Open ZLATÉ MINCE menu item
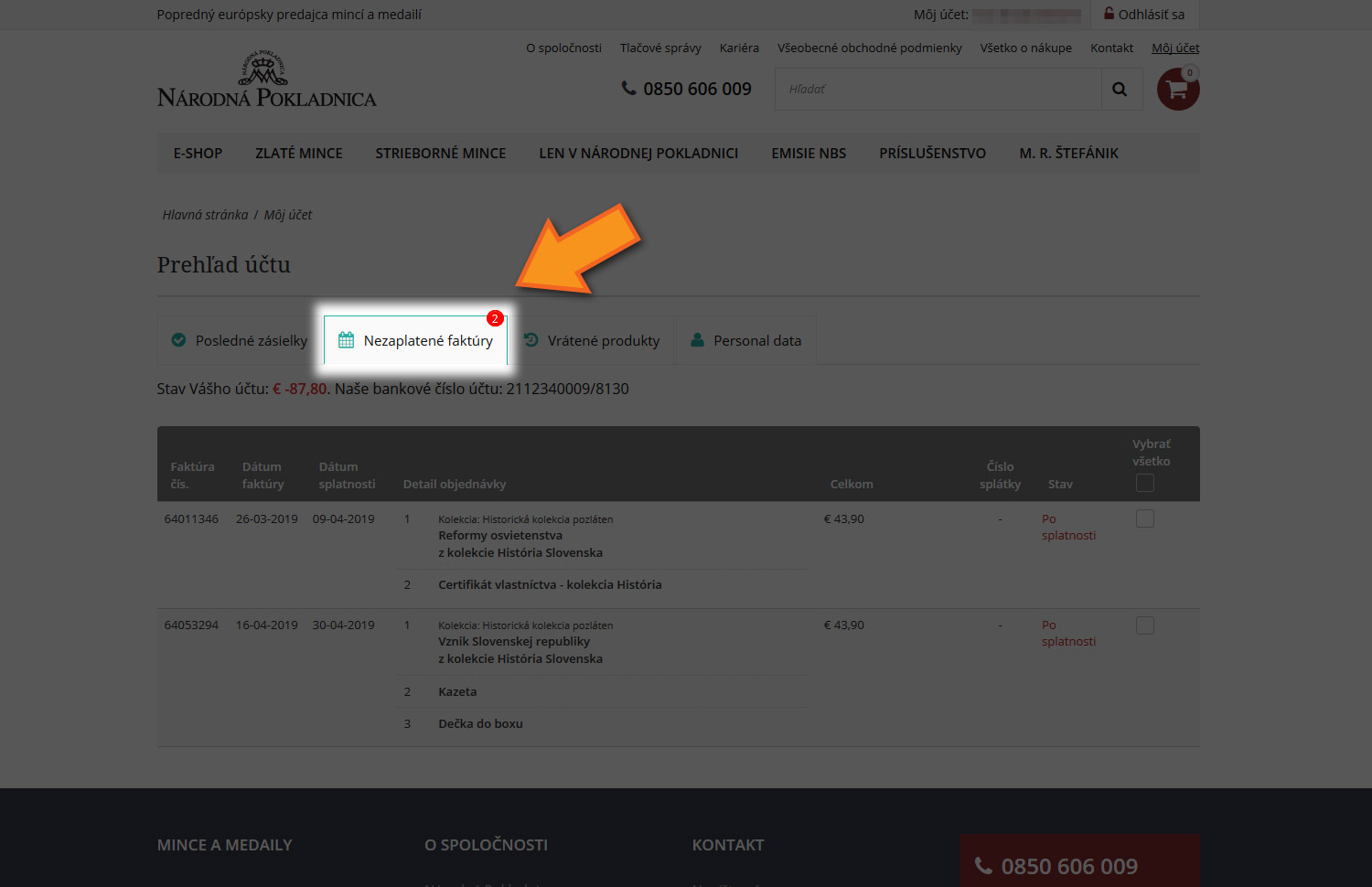 [x=299, y=153]
